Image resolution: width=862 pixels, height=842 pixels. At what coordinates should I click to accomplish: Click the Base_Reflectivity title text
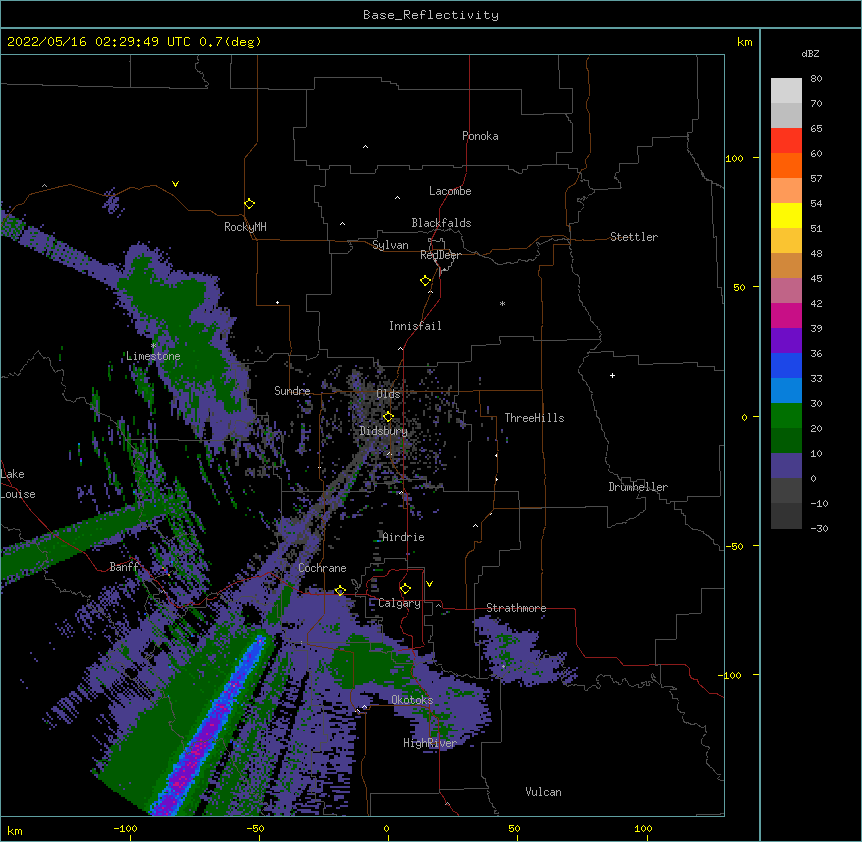pos(431,15)
